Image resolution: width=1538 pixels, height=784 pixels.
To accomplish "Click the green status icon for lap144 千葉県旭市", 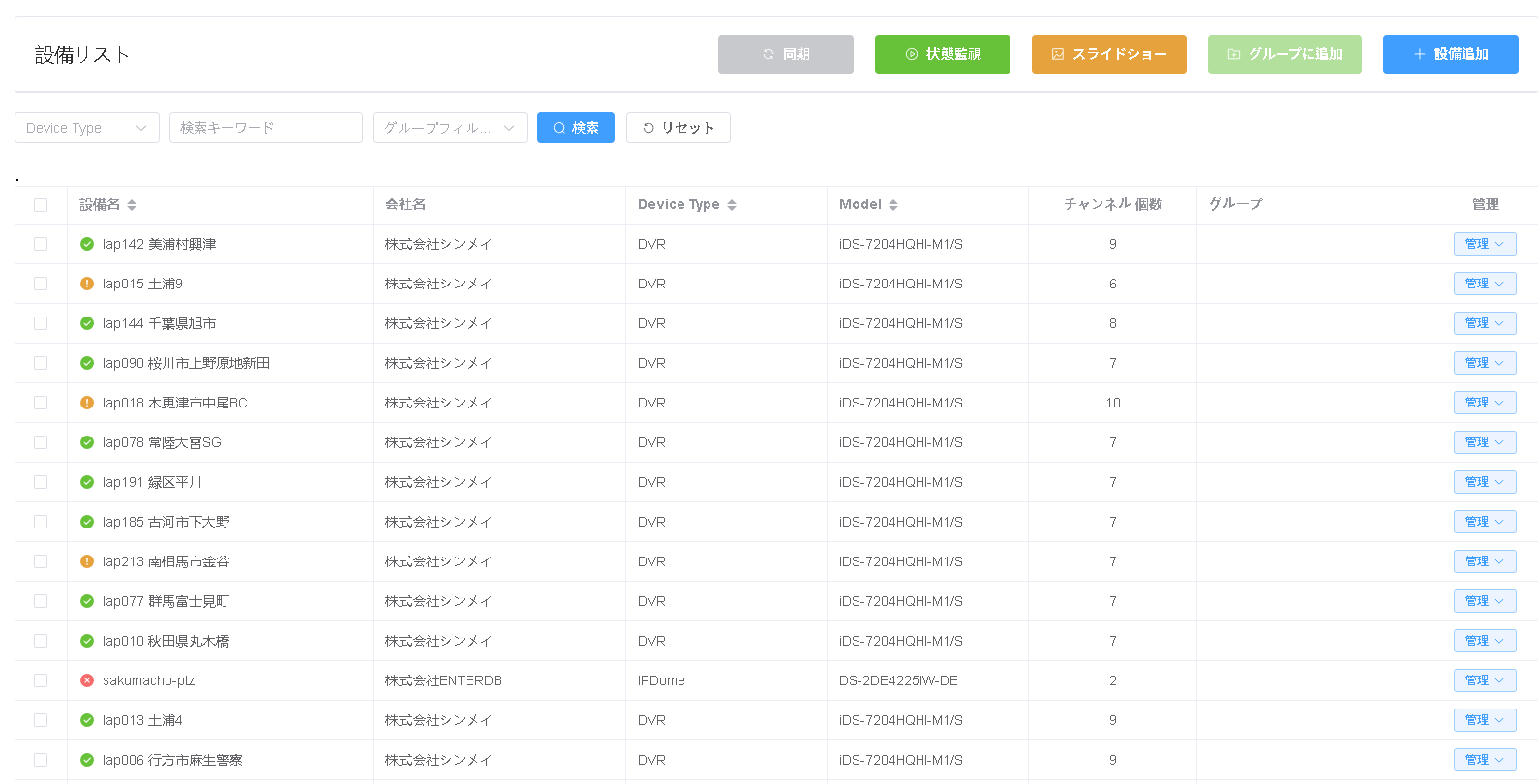I will [x=87, y=323].
